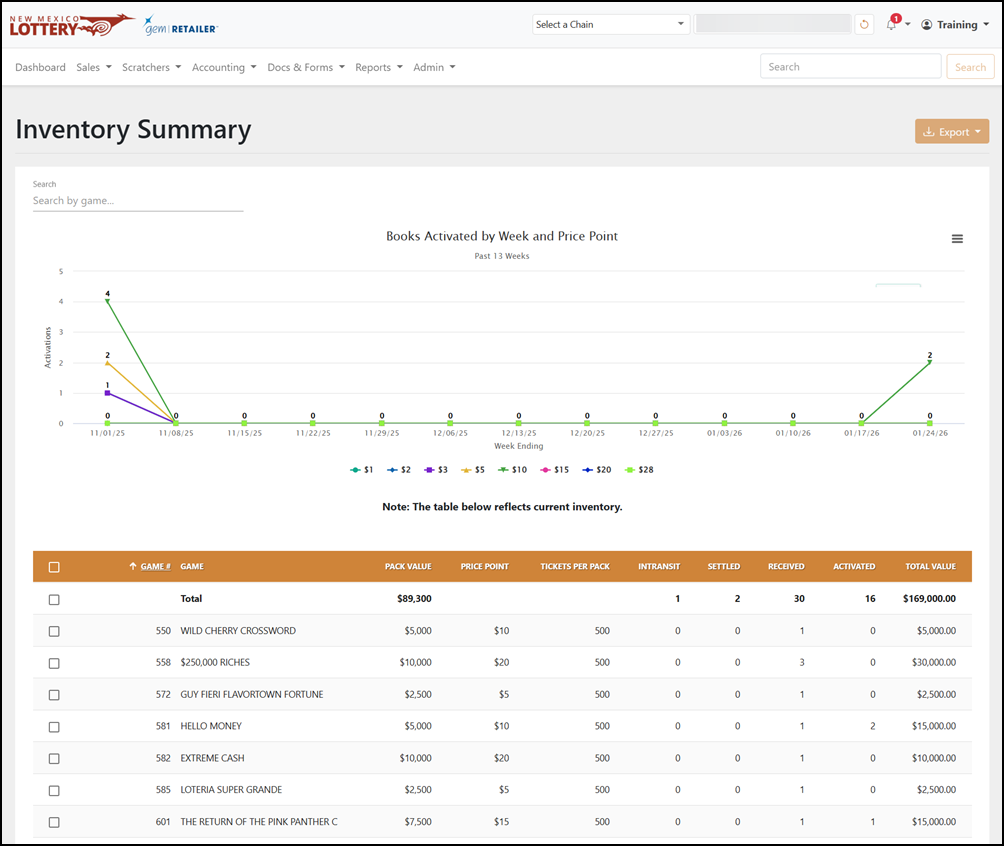
Task: Click the refresh icon beside chain selector
Action: (x=864, y=24)
